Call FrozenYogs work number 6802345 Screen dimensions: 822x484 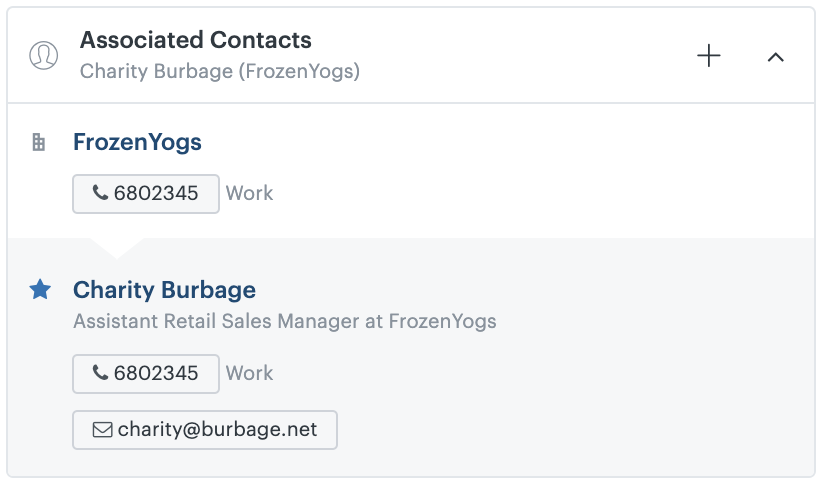[146, 194]
